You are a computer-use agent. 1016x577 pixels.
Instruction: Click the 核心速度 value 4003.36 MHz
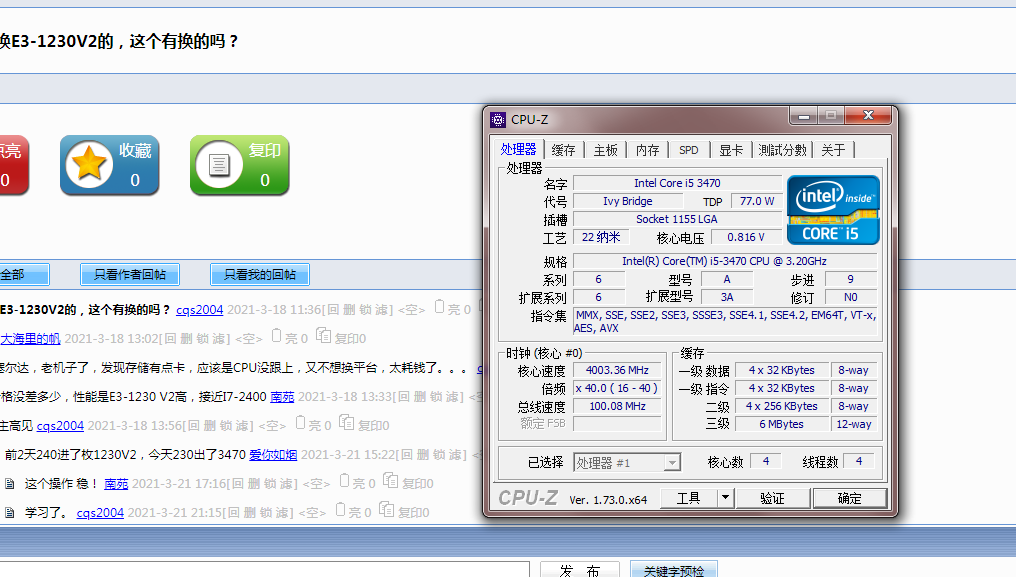(617, 370)
